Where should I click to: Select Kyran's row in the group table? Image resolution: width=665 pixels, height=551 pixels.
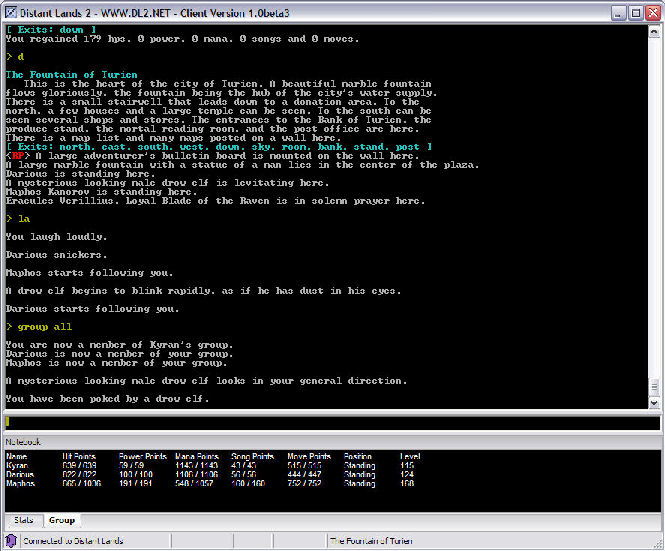coord(200,466)
